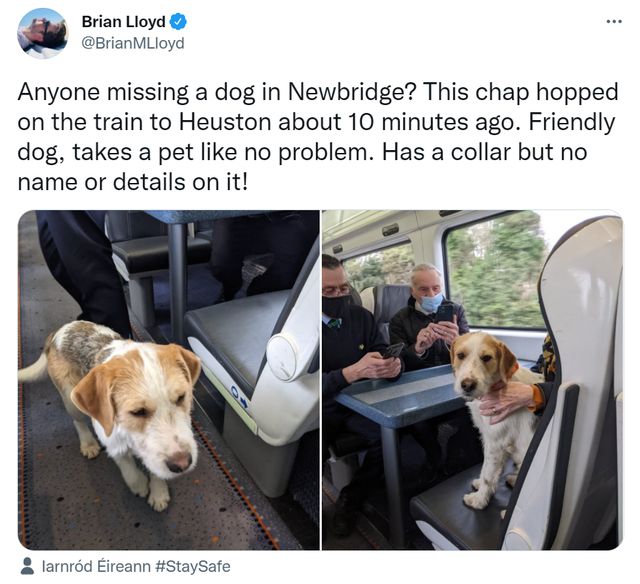This screenshot has height=584, width=640.
Task: Click the dog's tail in left photo
Action: tap(33, 369)
